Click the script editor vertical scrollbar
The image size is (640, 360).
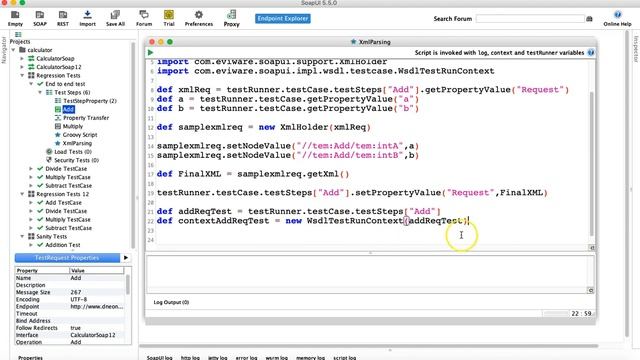(591, 163)
